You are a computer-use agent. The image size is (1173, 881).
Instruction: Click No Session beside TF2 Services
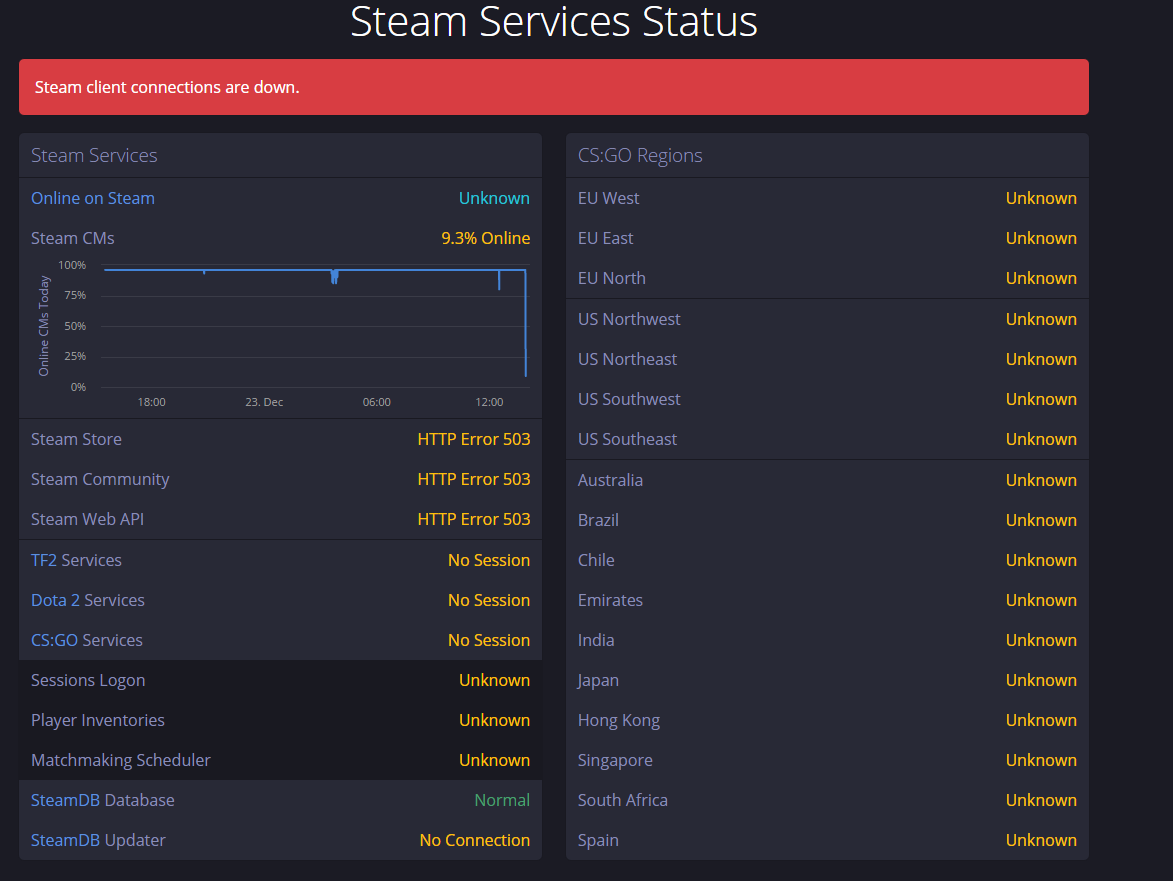pyautogui.click(x=489, y=560)
